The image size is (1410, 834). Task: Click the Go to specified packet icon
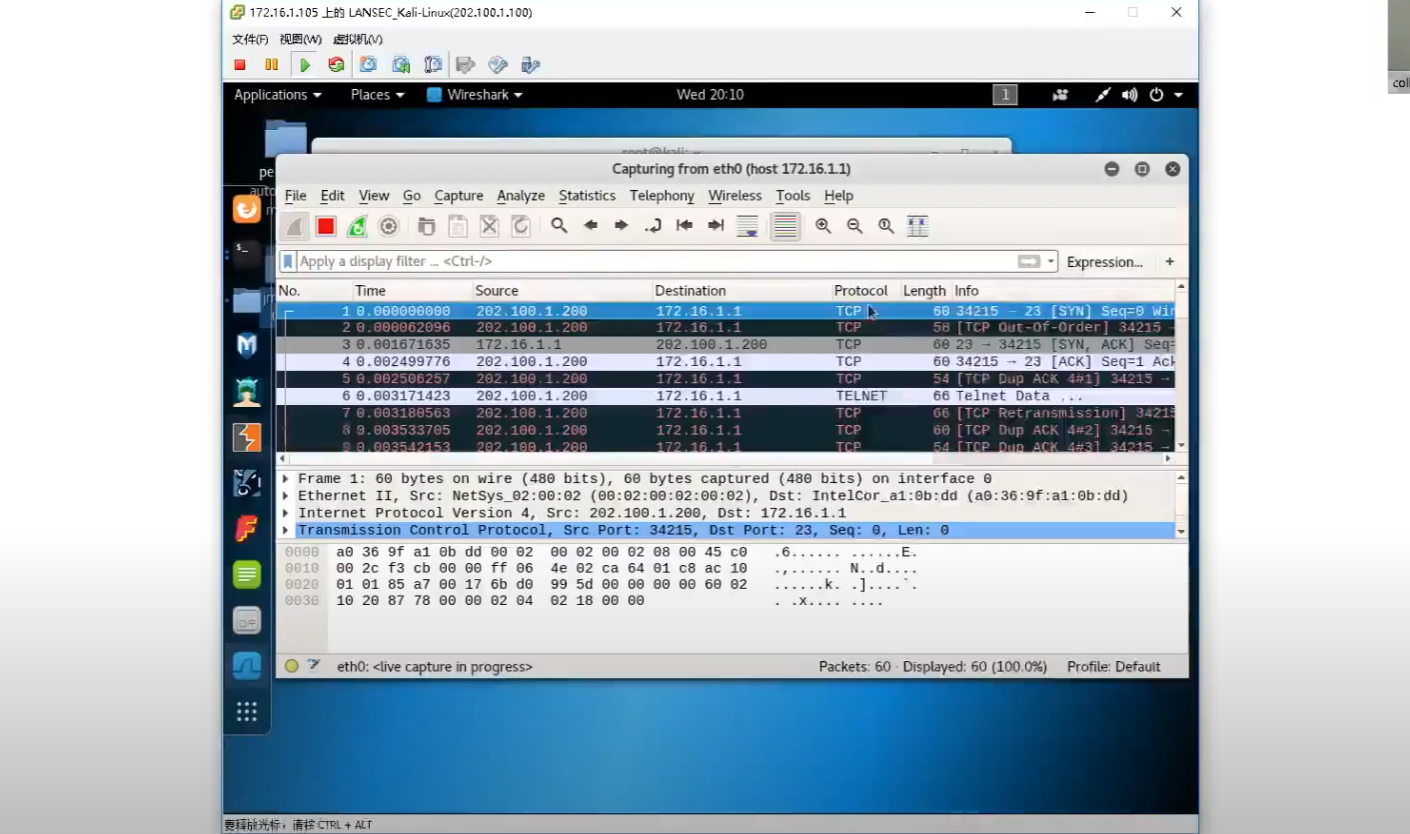[x=653, y=226]
